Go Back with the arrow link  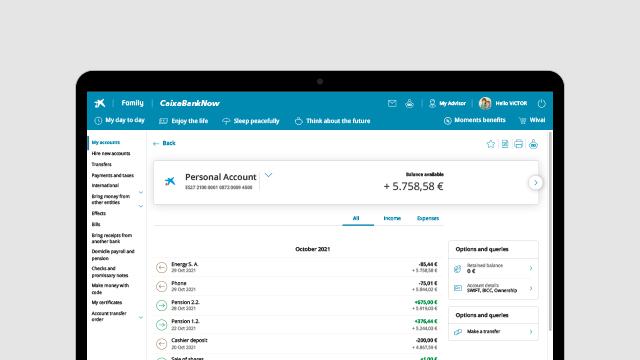pyautogui.click(x=164, y=143)
